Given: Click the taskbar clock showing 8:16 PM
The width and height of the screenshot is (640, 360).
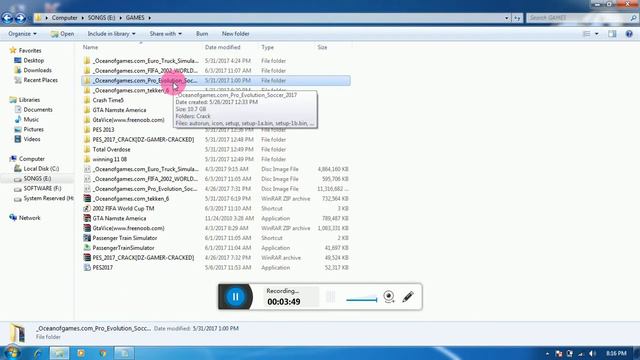Looking at the screenshot, I should (x=616, y=353).
